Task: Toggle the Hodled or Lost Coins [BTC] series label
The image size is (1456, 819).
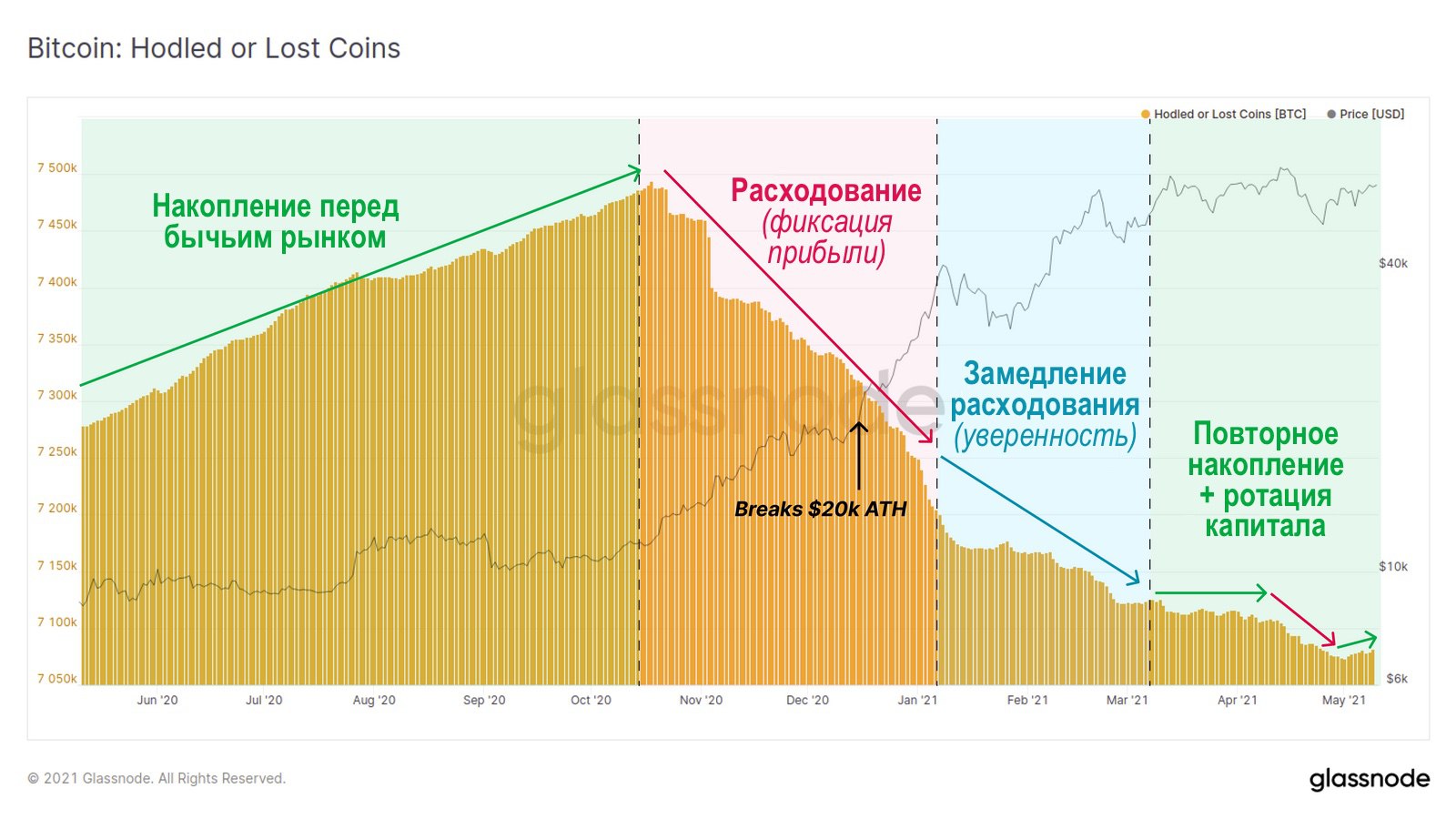Action: pyautogui.click(x=1229, y=115)
